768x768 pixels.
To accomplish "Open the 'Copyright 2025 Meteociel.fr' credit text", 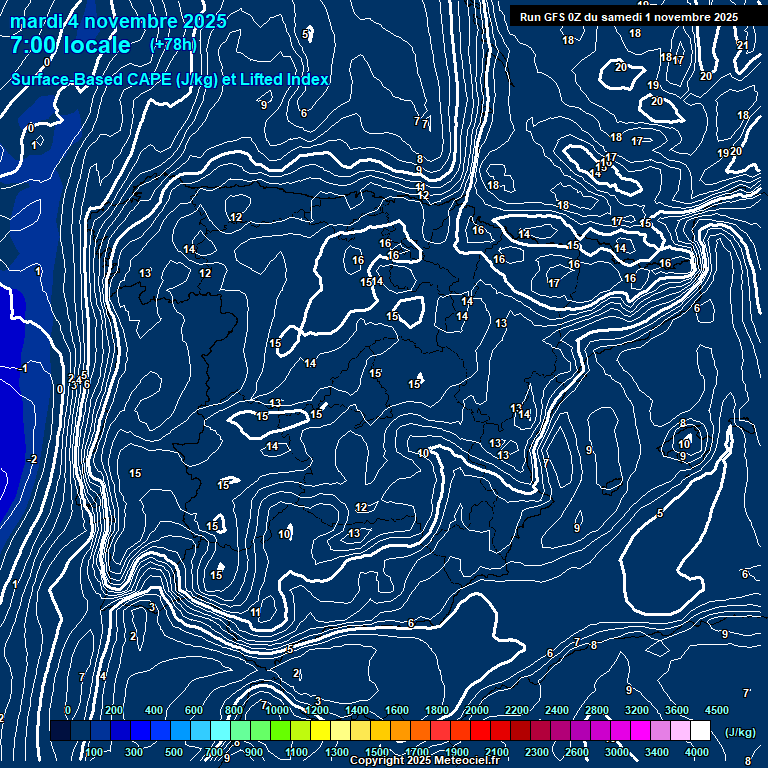I will (425, 760).
